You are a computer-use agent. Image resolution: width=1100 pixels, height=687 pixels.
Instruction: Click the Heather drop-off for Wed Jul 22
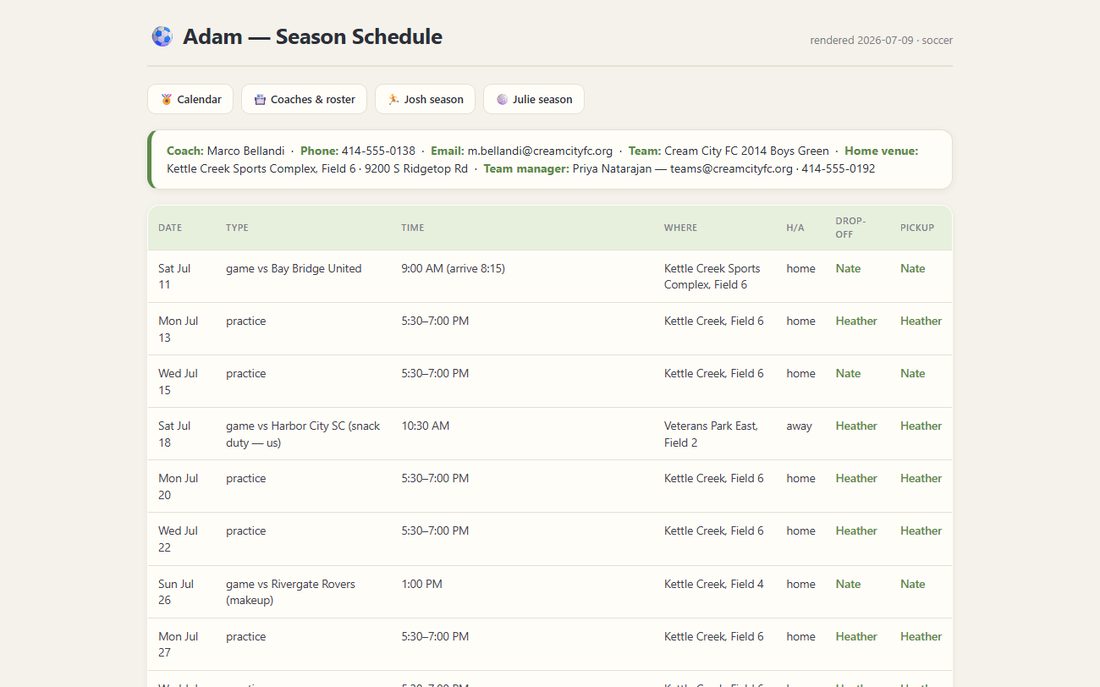(x=856, y=531)
